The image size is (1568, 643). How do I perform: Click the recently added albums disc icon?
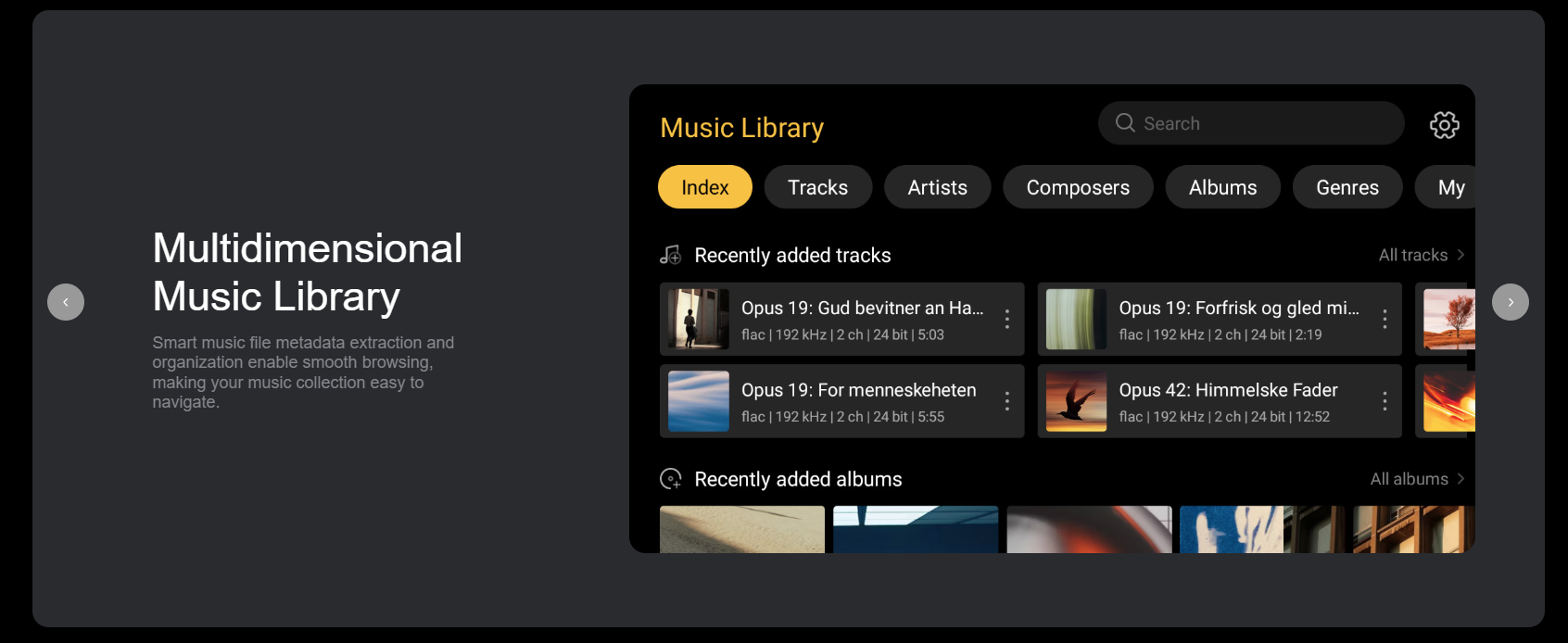tap(670, 479)
